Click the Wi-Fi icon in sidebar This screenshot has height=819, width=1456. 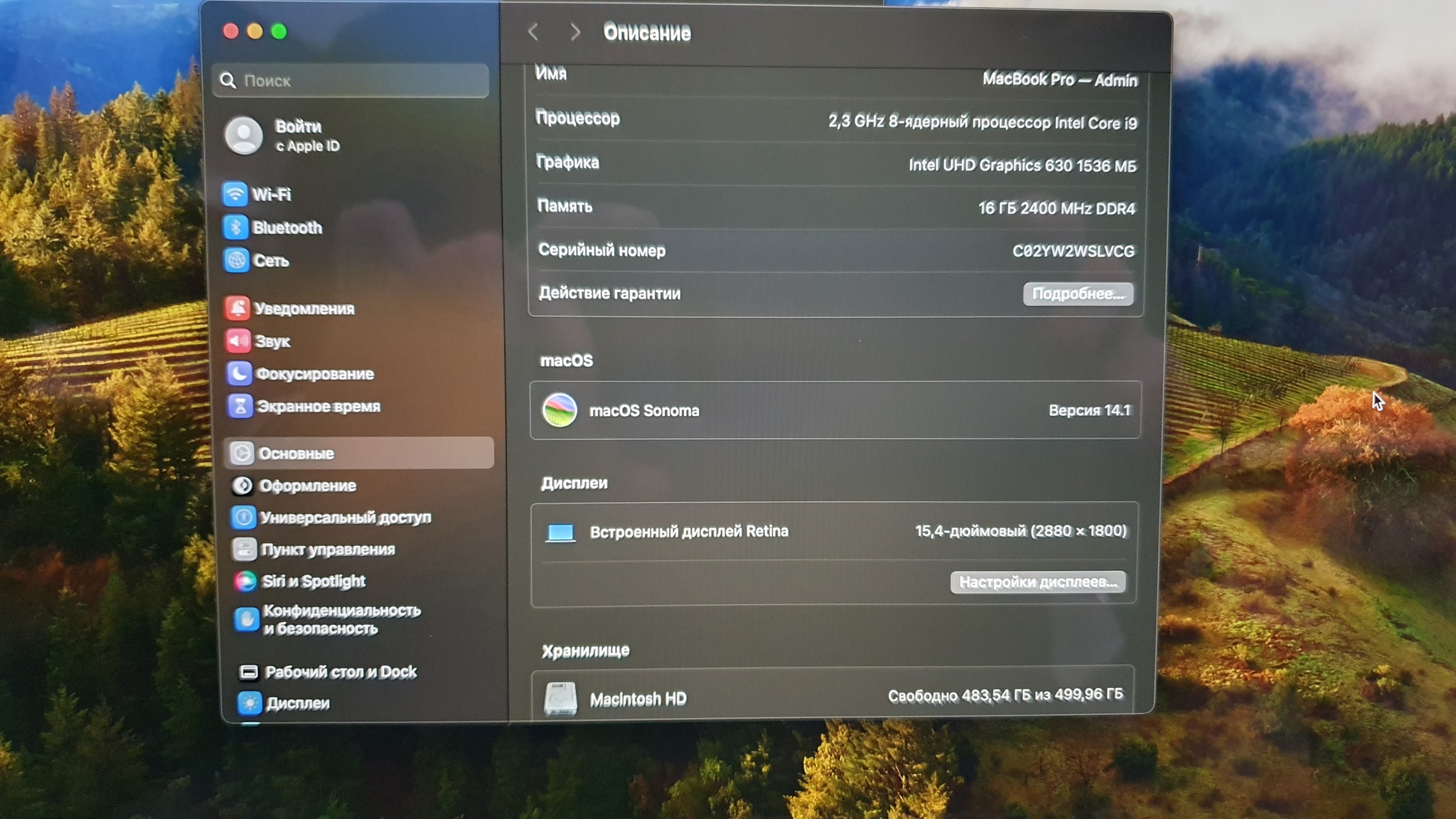pyautogui.click(x=235, y=194)
